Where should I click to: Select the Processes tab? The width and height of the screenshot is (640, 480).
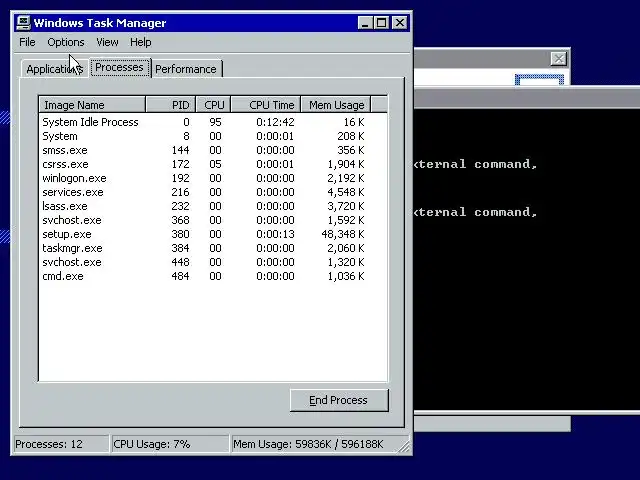click(x=120, y=67)
